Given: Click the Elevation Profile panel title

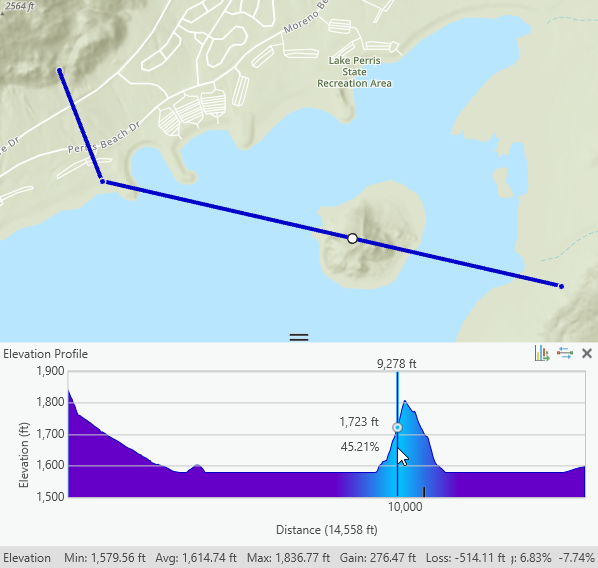Looking at the screenshot, I should [45, 354].
